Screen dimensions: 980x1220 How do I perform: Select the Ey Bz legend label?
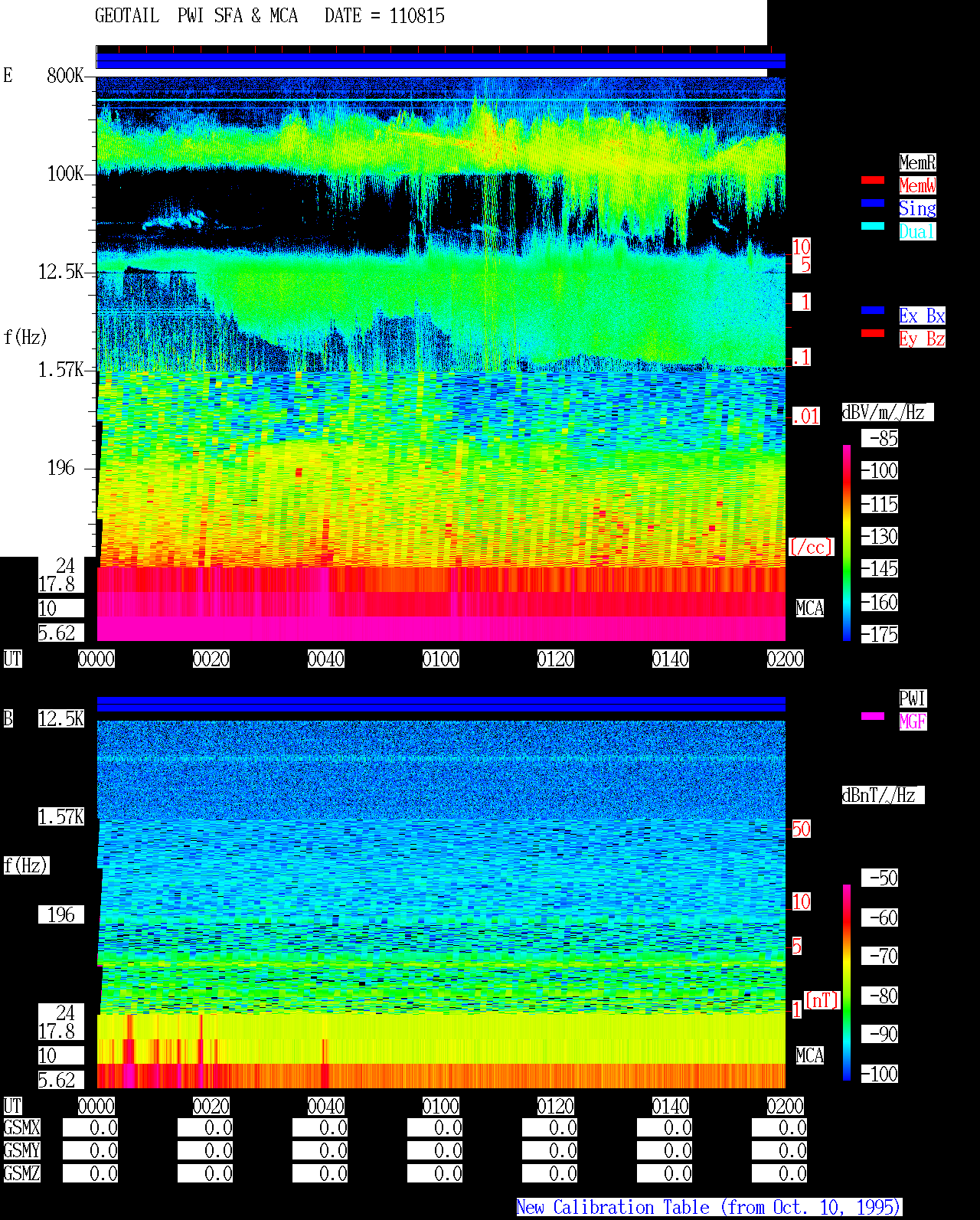(922, 339)
